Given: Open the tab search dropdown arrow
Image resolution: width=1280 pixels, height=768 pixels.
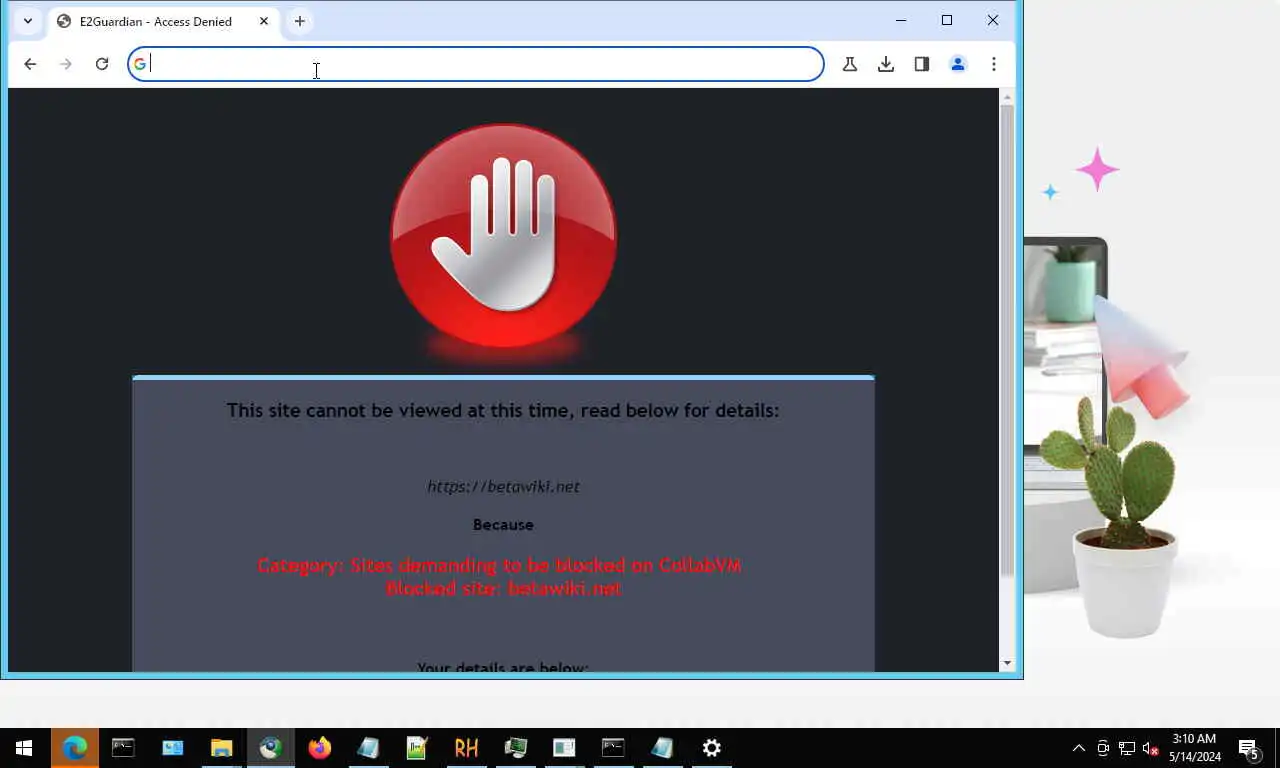Looking at the screenshot, I should 28,21.
